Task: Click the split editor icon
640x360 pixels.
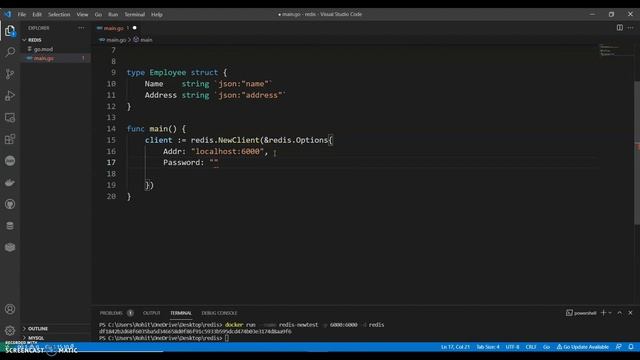Action: pos(620,28)
